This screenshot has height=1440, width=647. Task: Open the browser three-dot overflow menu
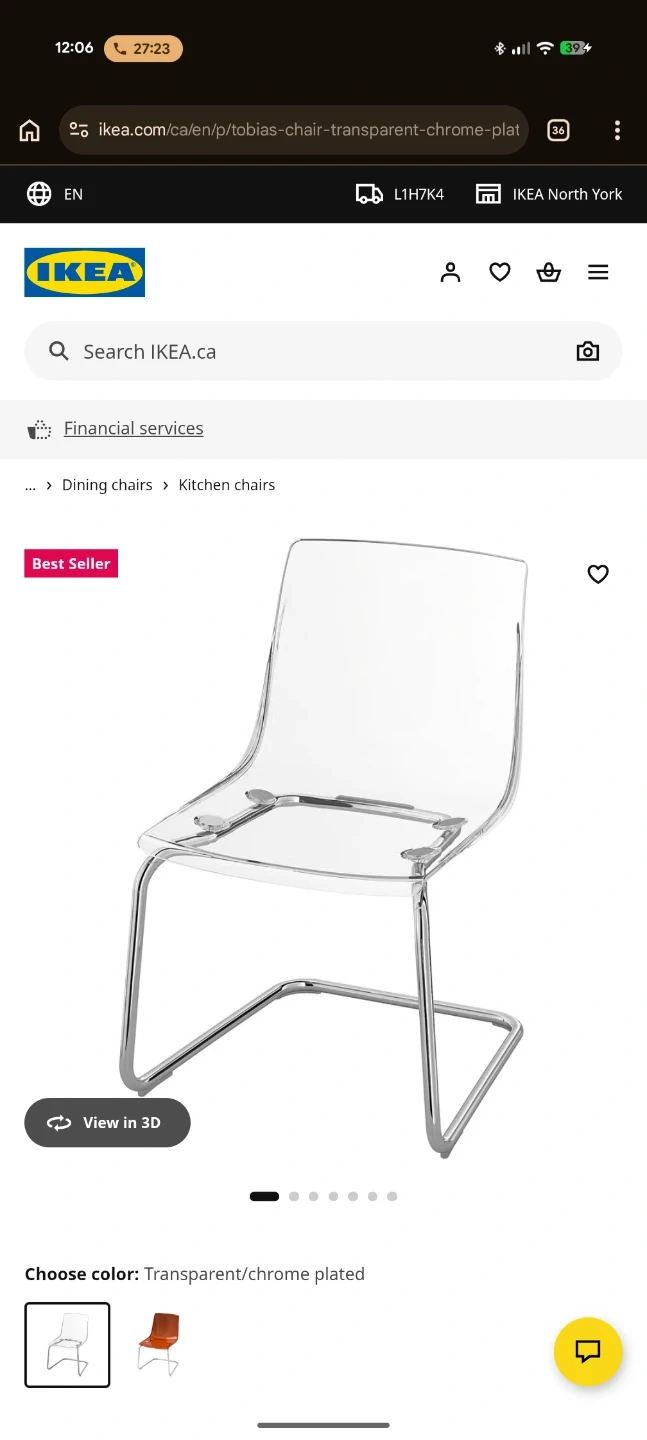[x=617, y=130]
